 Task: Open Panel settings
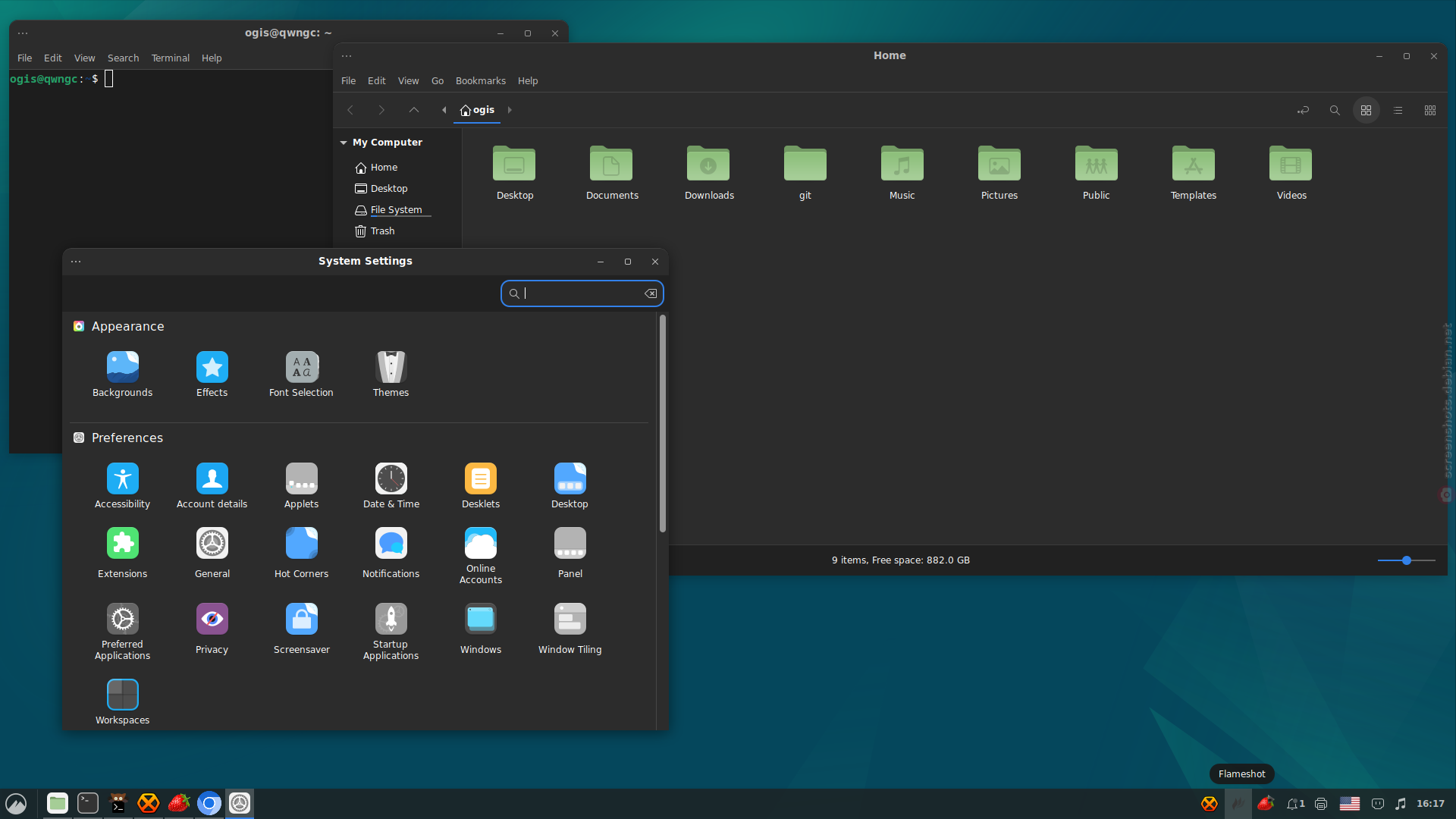[x=570, y=554]
